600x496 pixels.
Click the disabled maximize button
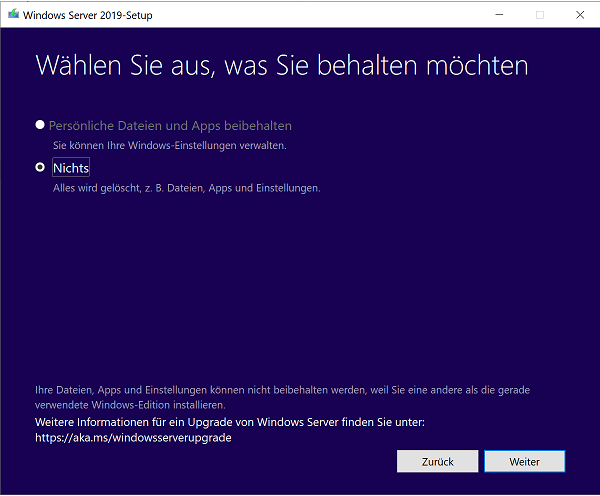pyautogui.click(x=540, y=15)
